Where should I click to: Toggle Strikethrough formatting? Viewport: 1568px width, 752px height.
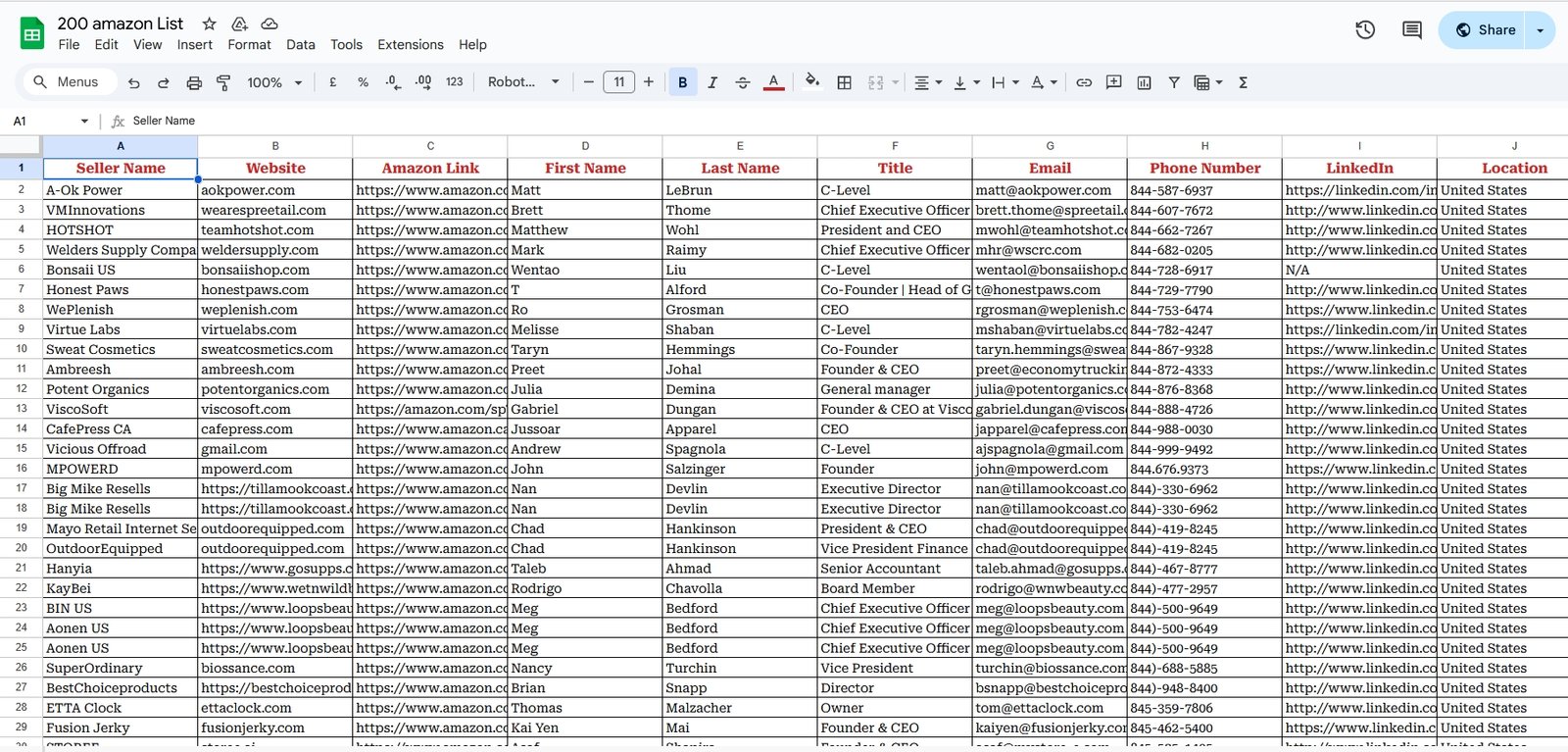[743, 83]
